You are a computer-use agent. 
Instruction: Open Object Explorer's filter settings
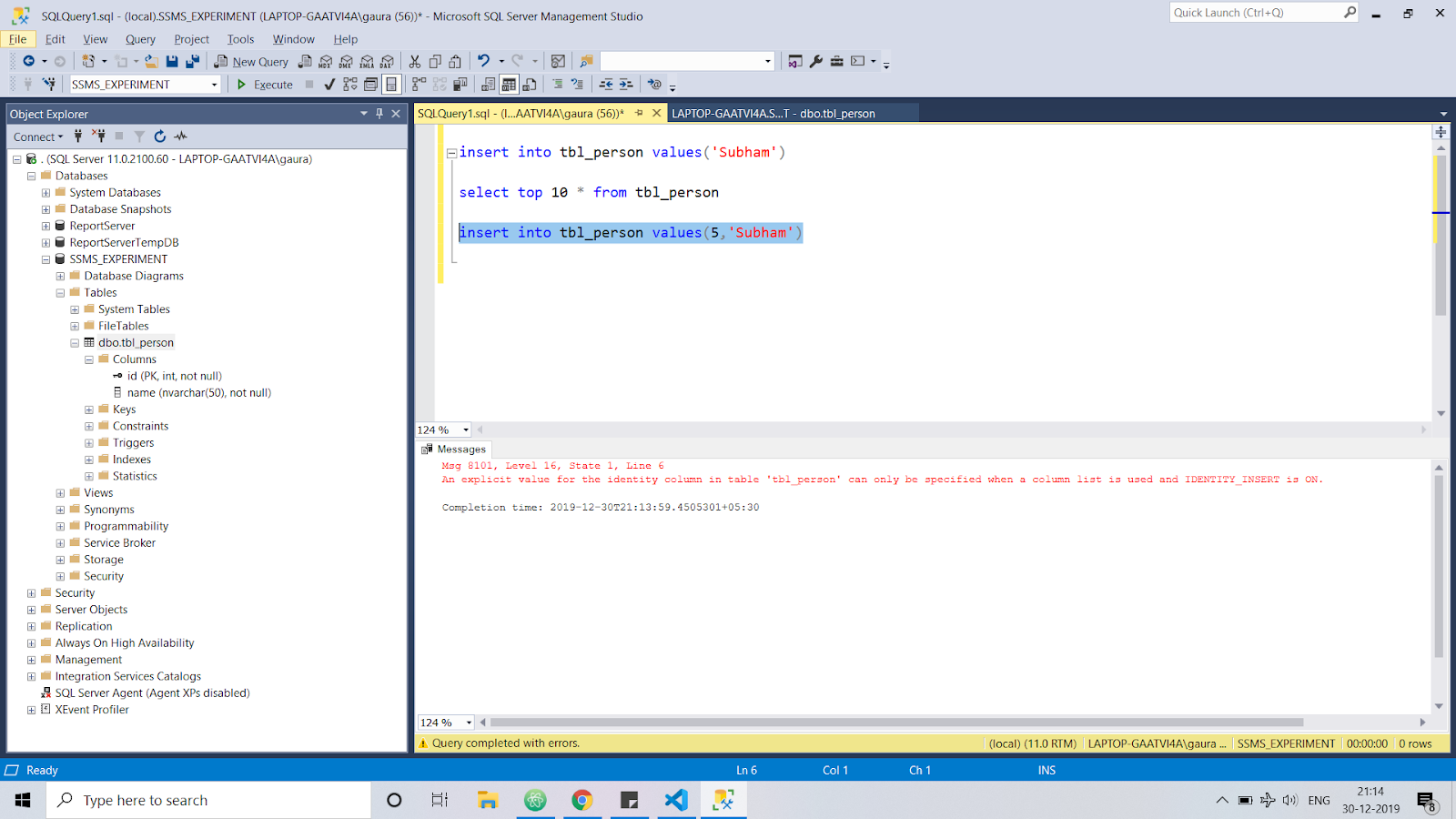tap(138, 136)
